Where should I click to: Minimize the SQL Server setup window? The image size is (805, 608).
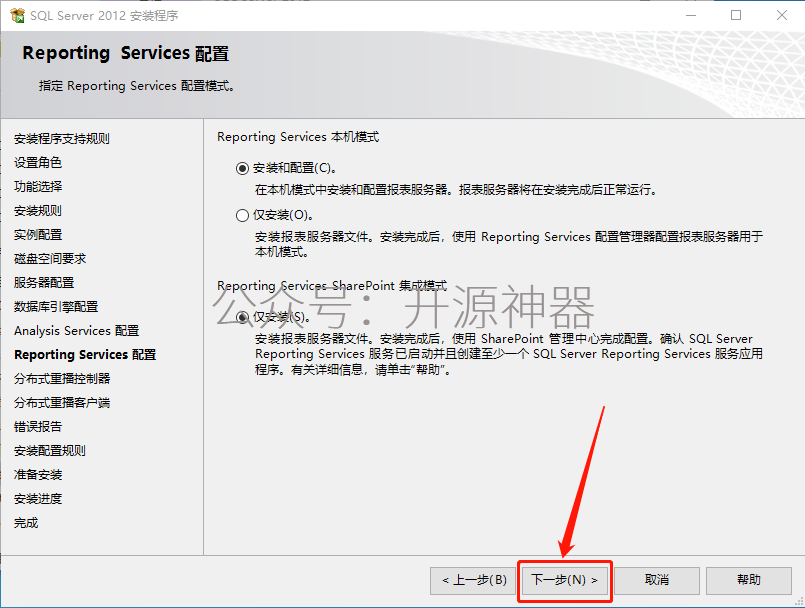tap(691, 15)
